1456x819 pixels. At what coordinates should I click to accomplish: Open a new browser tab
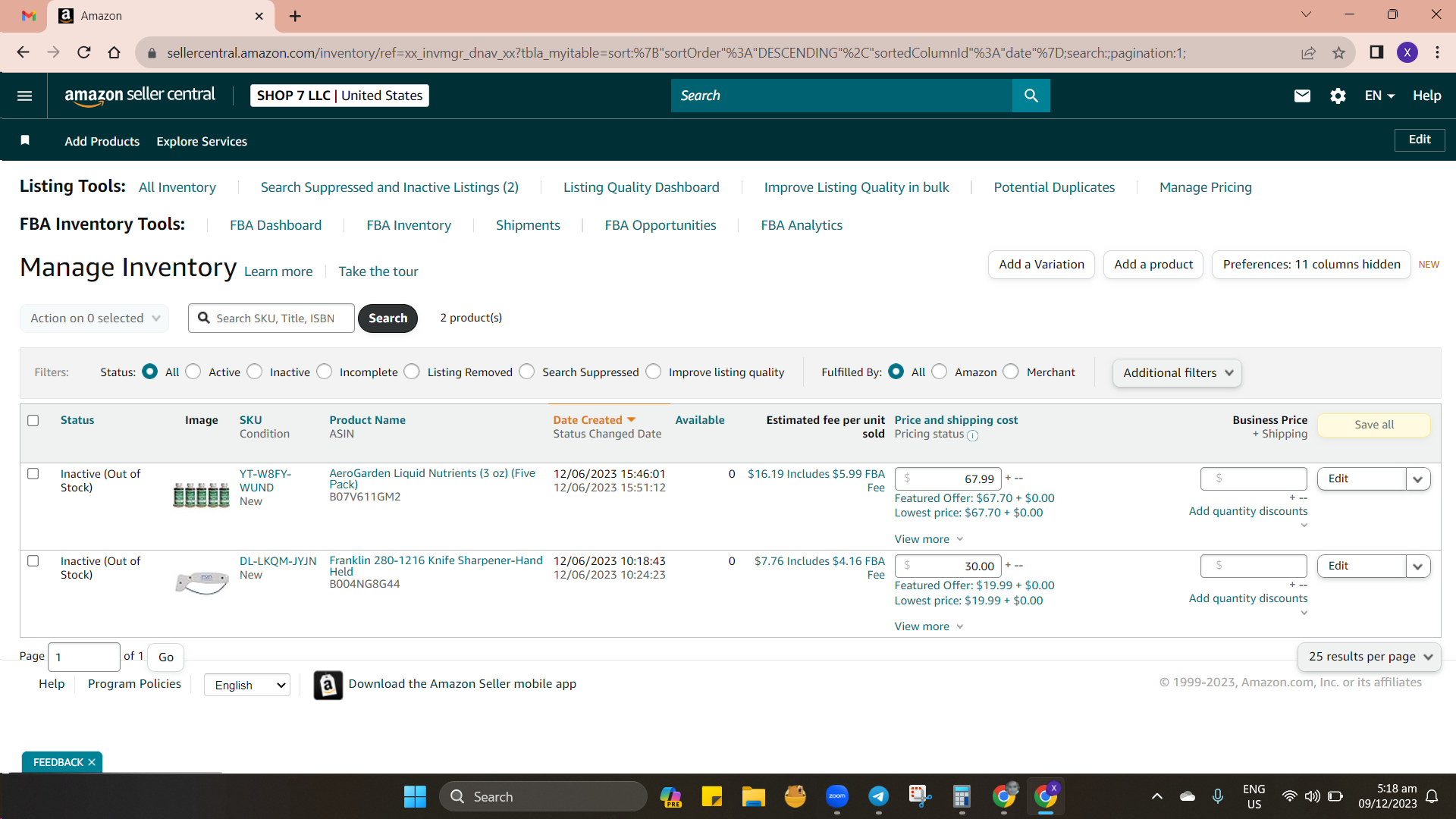(295, 16)
